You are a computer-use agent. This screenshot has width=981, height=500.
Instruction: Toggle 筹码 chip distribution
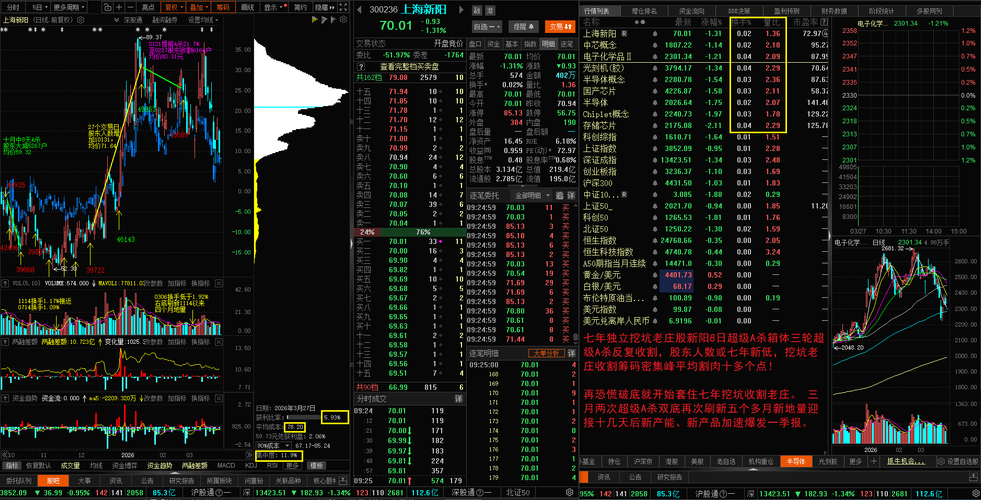223,7
